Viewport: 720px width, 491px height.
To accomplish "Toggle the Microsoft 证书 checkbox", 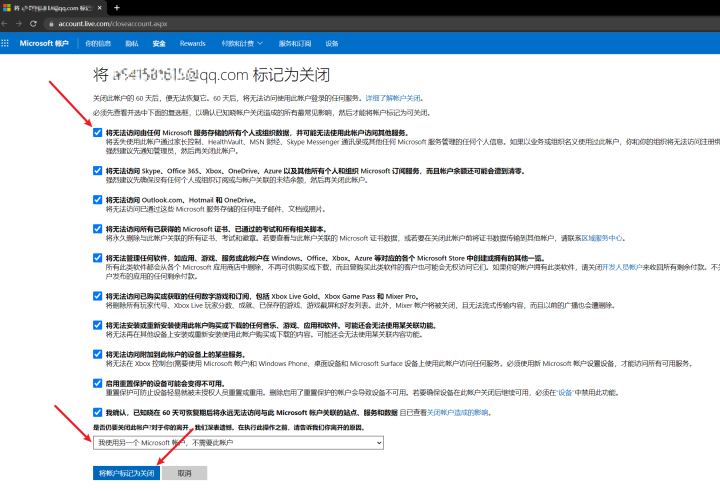I will 97,229.
